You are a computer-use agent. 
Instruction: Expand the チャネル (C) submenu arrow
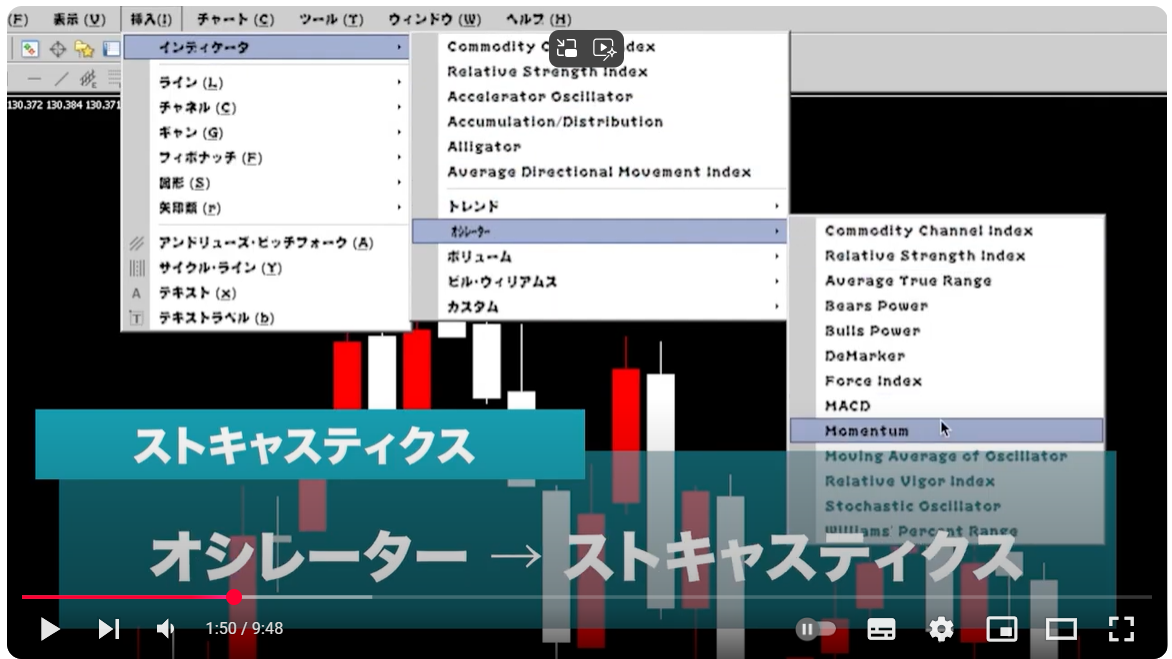pyautogui.click(x=399, y=108)
